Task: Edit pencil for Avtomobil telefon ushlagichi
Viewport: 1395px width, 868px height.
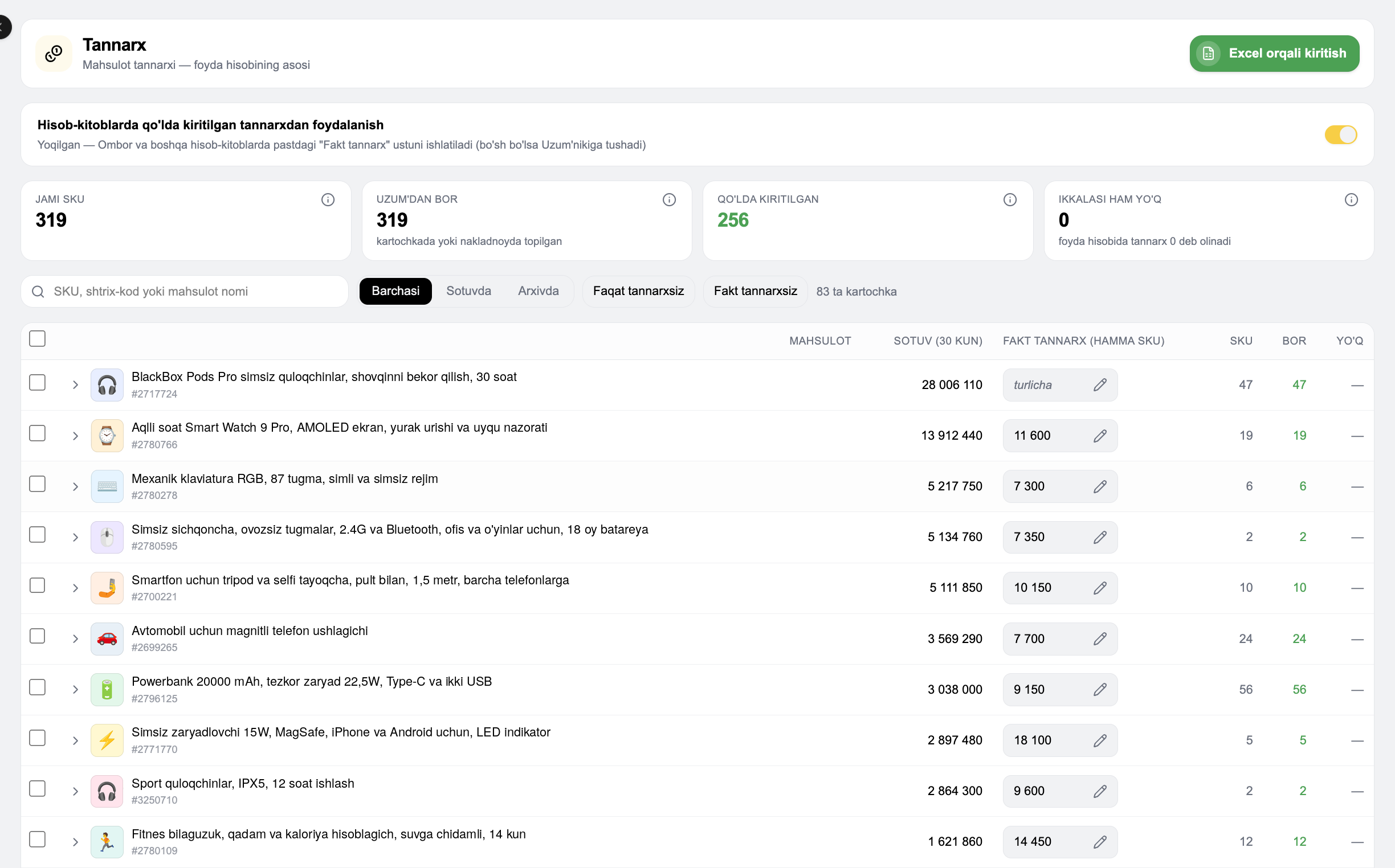Action: point(1100,639)
